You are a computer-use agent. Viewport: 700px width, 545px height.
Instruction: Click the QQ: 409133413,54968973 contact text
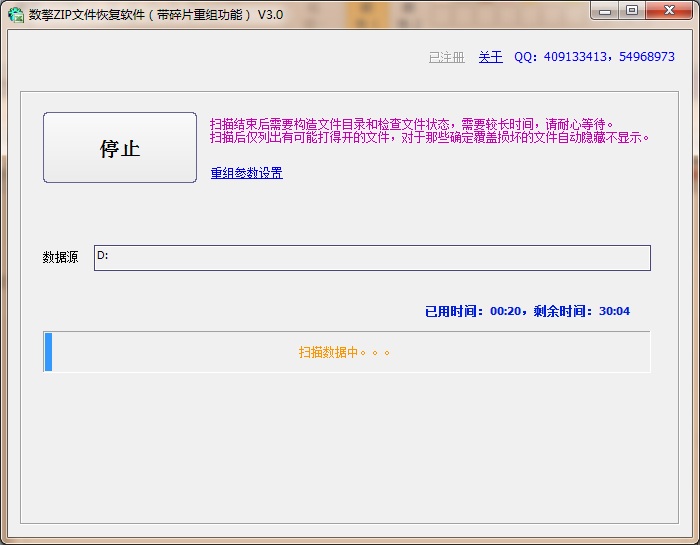click(x=594, y=57)
